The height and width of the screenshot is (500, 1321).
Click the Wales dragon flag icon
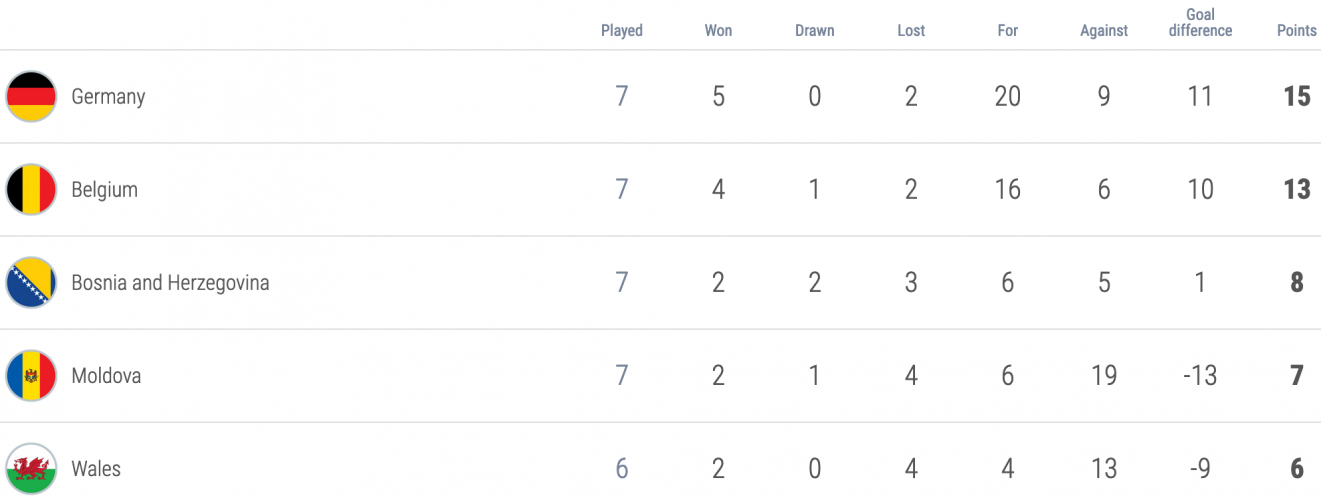(31, 469)
